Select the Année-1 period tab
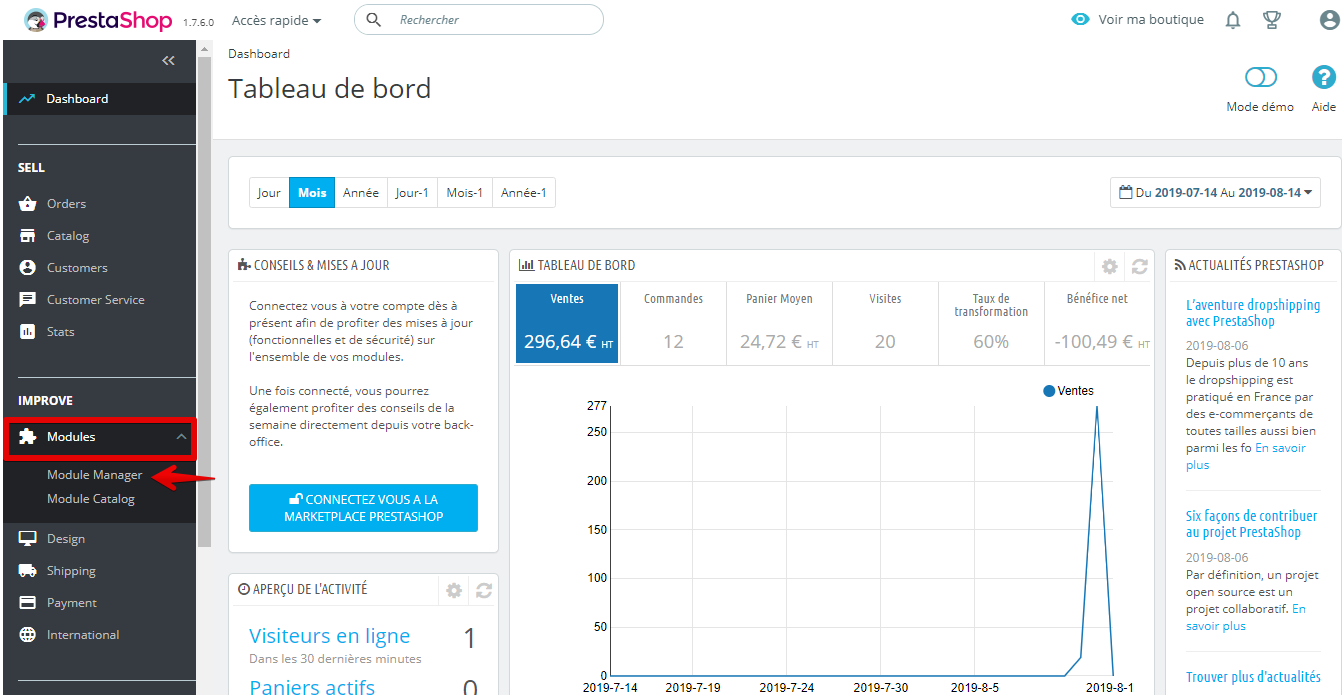Screen dimensions: 1342x695 point(524,193)
